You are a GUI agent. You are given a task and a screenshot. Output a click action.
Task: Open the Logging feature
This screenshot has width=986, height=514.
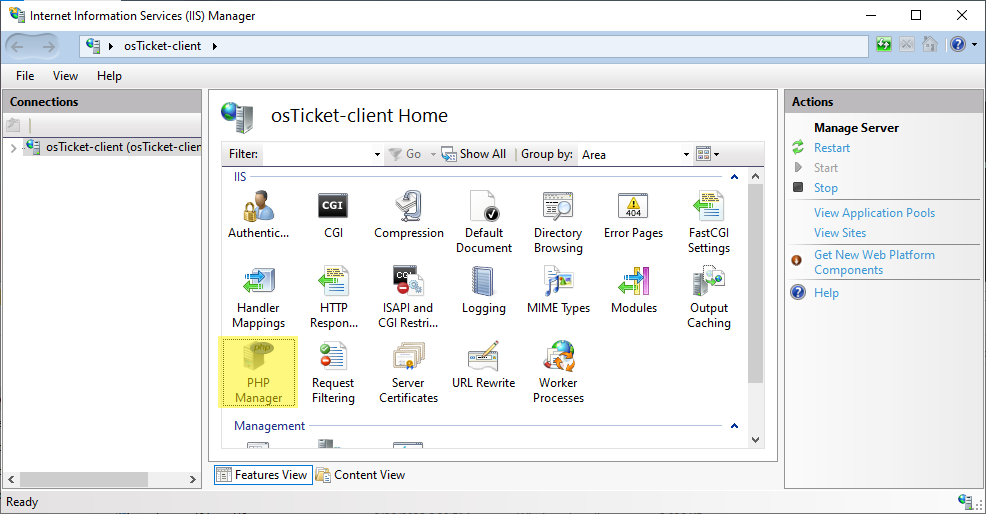(x=484, y=290)
